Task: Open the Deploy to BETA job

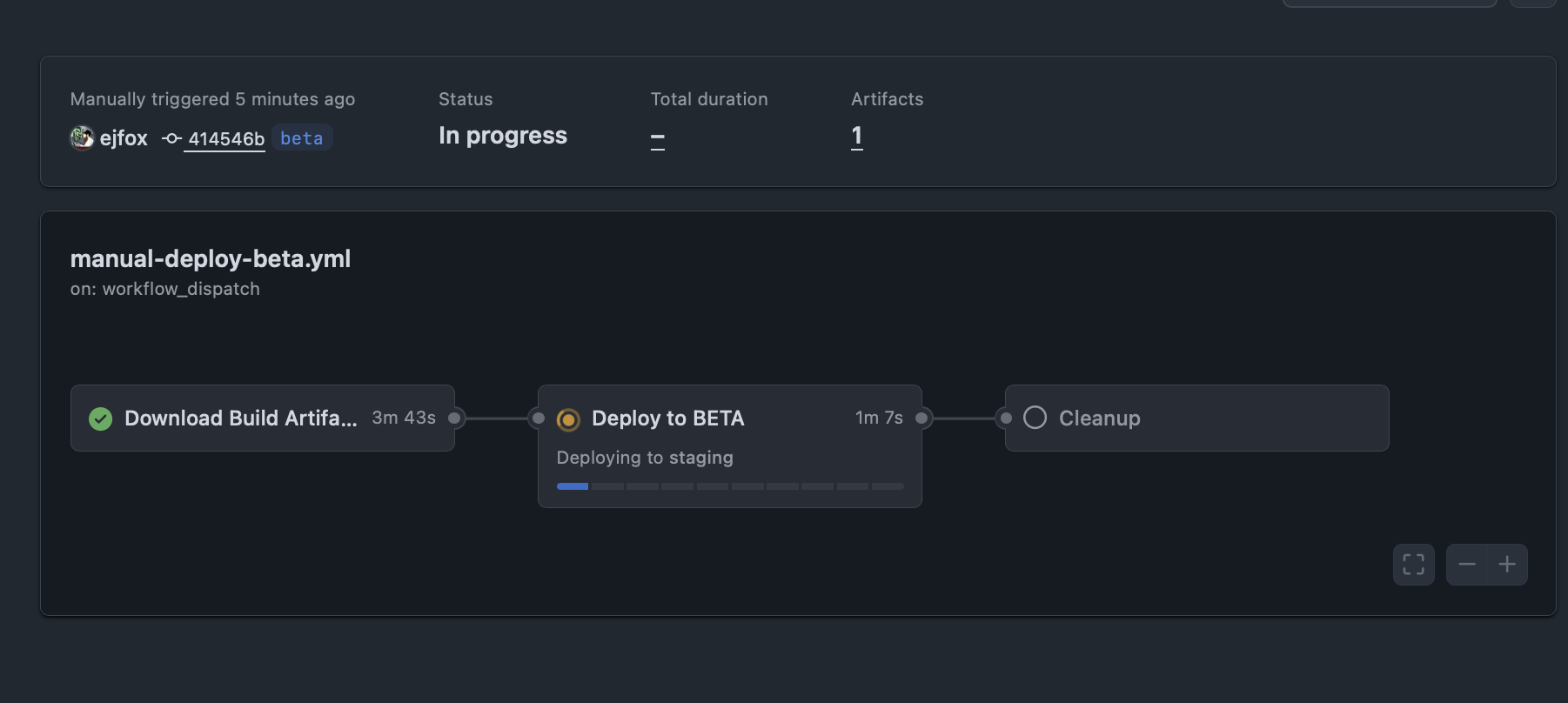Action: (x=667, y=418)
